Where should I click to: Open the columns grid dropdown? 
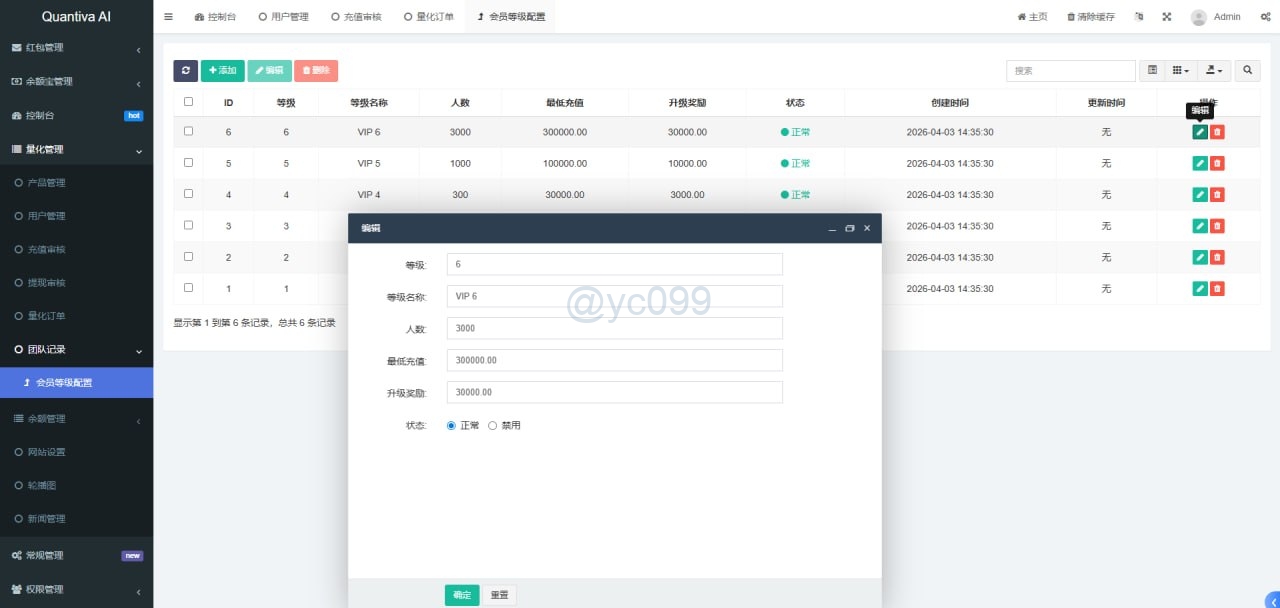pos(1181,71)
